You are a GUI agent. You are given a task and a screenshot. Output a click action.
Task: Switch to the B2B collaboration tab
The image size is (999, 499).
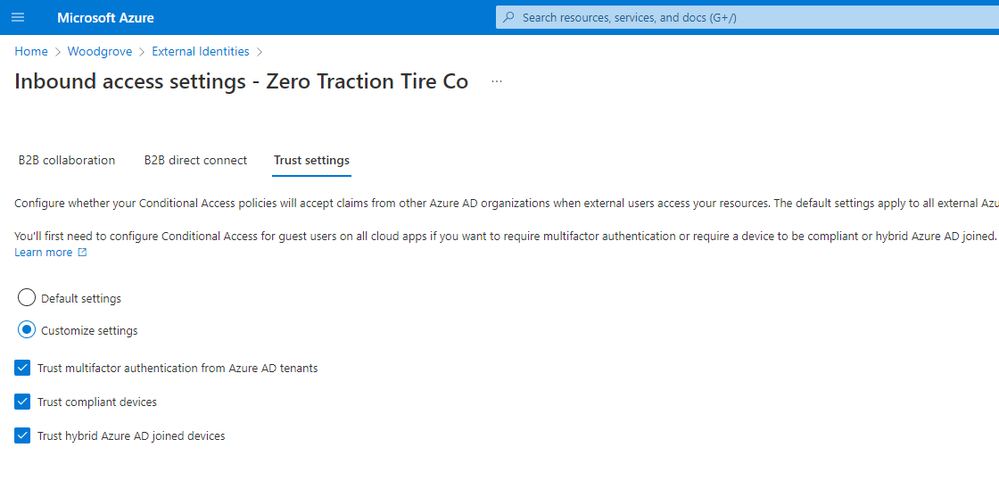click(x=66, y=160)
